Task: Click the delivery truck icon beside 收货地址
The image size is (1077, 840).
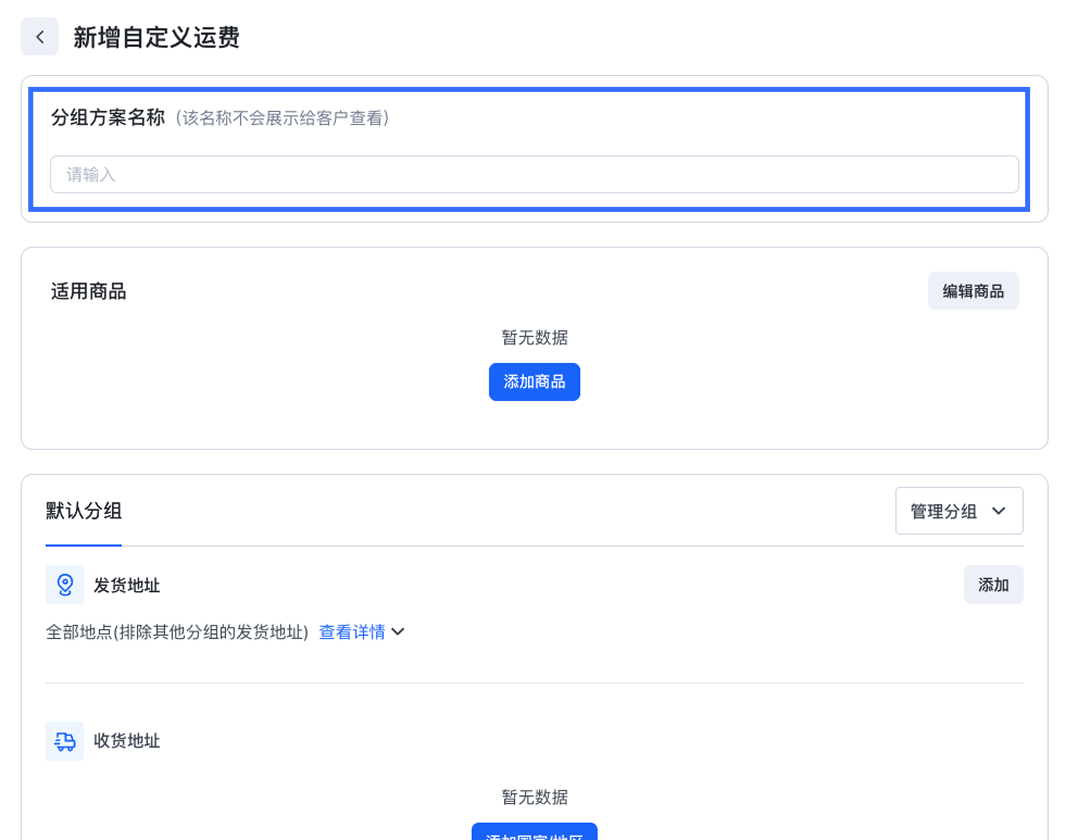Action: pos(65,741)
